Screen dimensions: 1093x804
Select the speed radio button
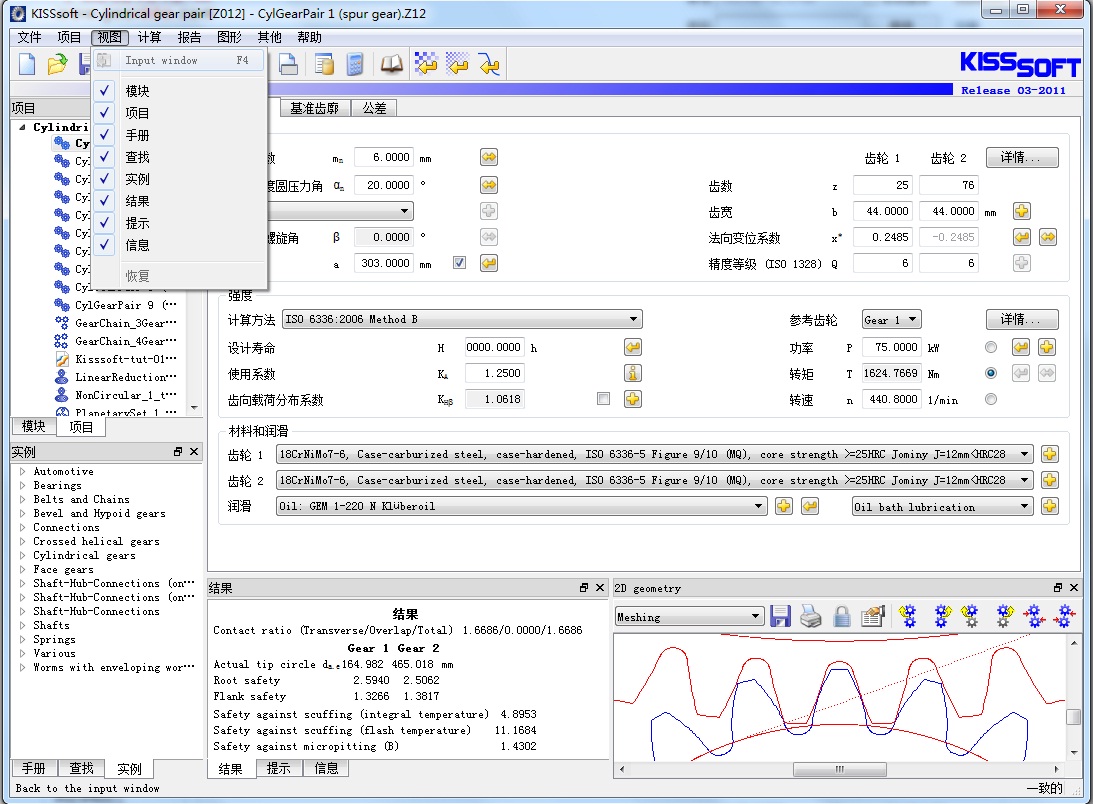[x=991, y=400]
